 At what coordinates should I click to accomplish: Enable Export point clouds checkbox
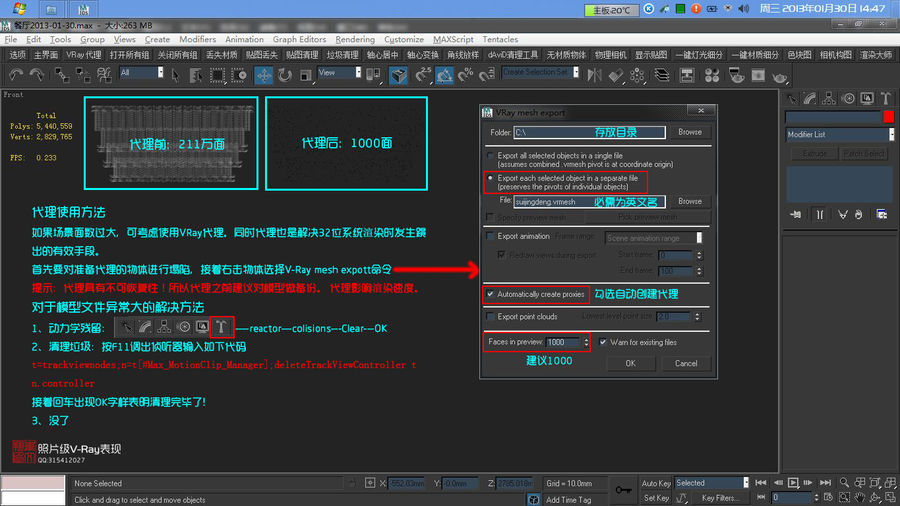[490, 316]
